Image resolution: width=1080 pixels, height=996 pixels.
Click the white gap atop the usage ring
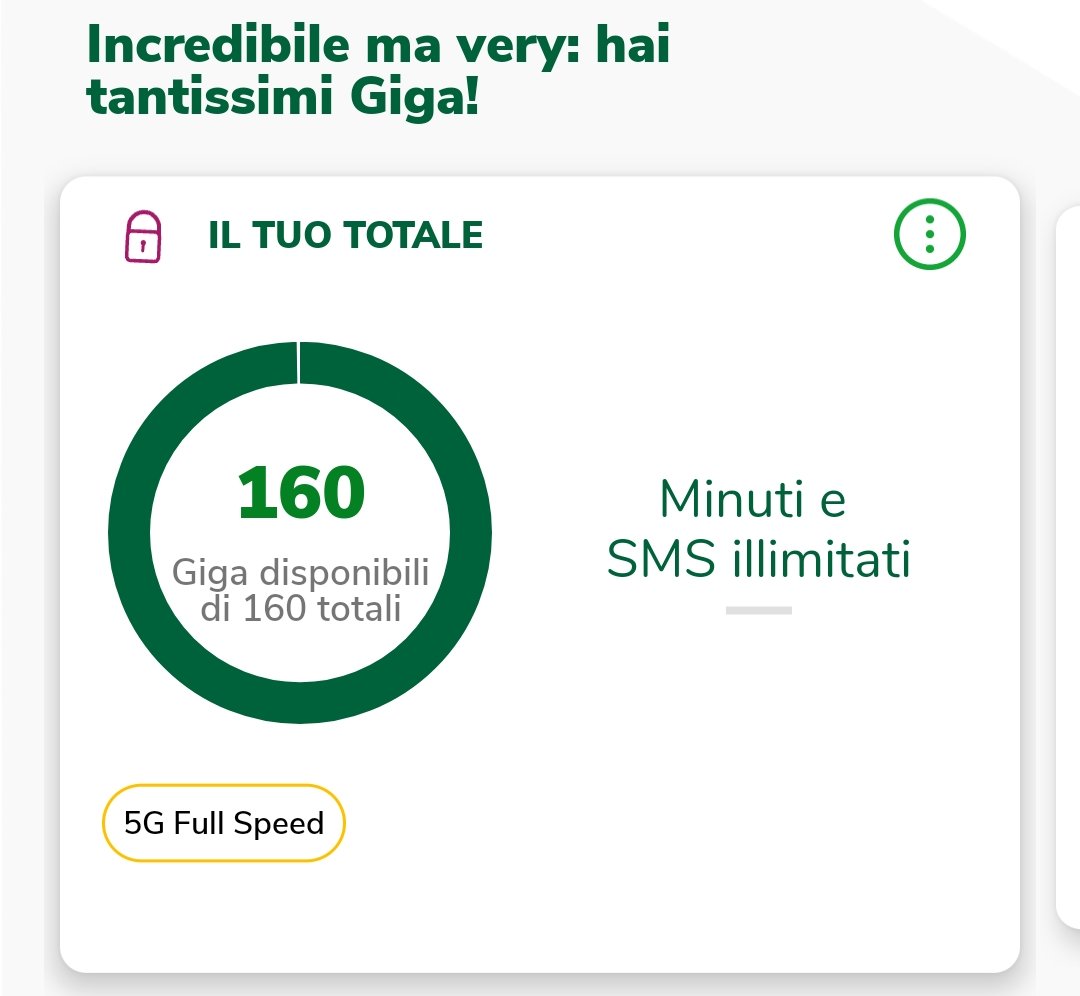(299, 362)
